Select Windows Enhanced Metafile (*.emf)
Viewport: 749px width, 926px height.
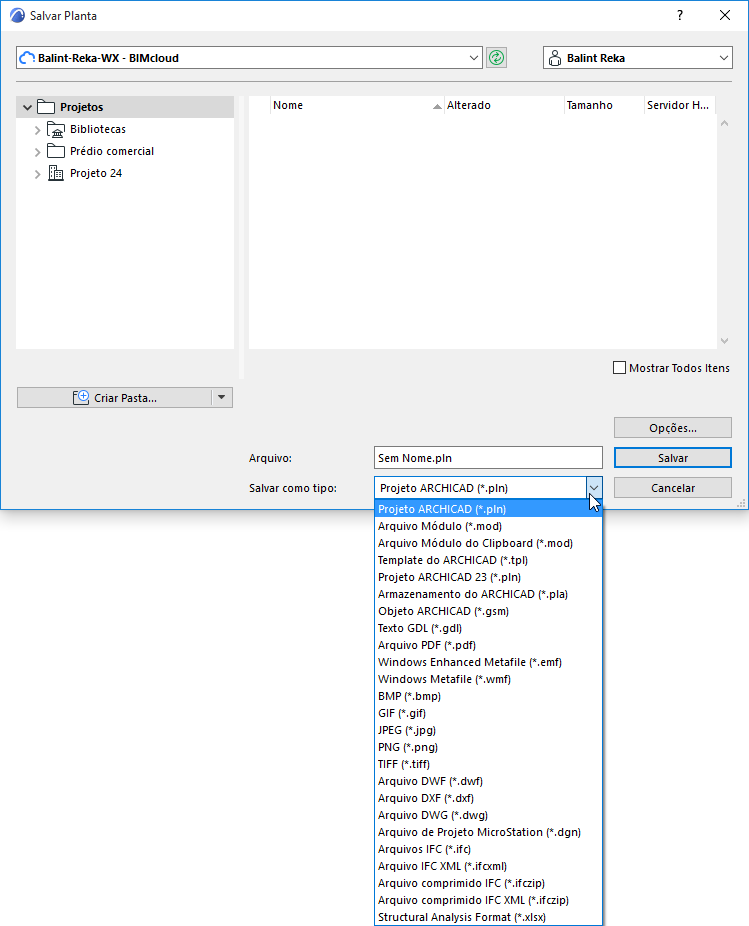(489, 662)
